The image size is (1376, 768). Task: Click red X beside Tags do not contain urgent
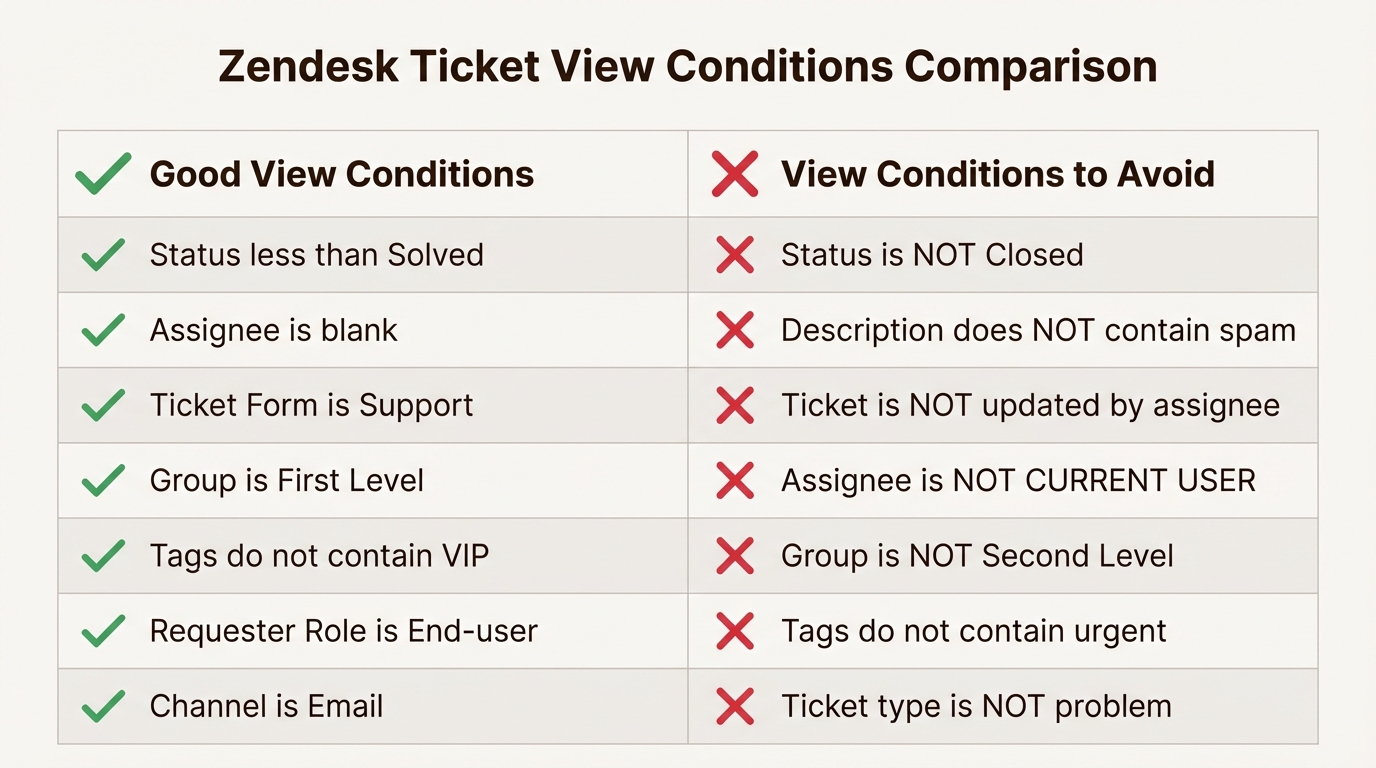point(735,631)
